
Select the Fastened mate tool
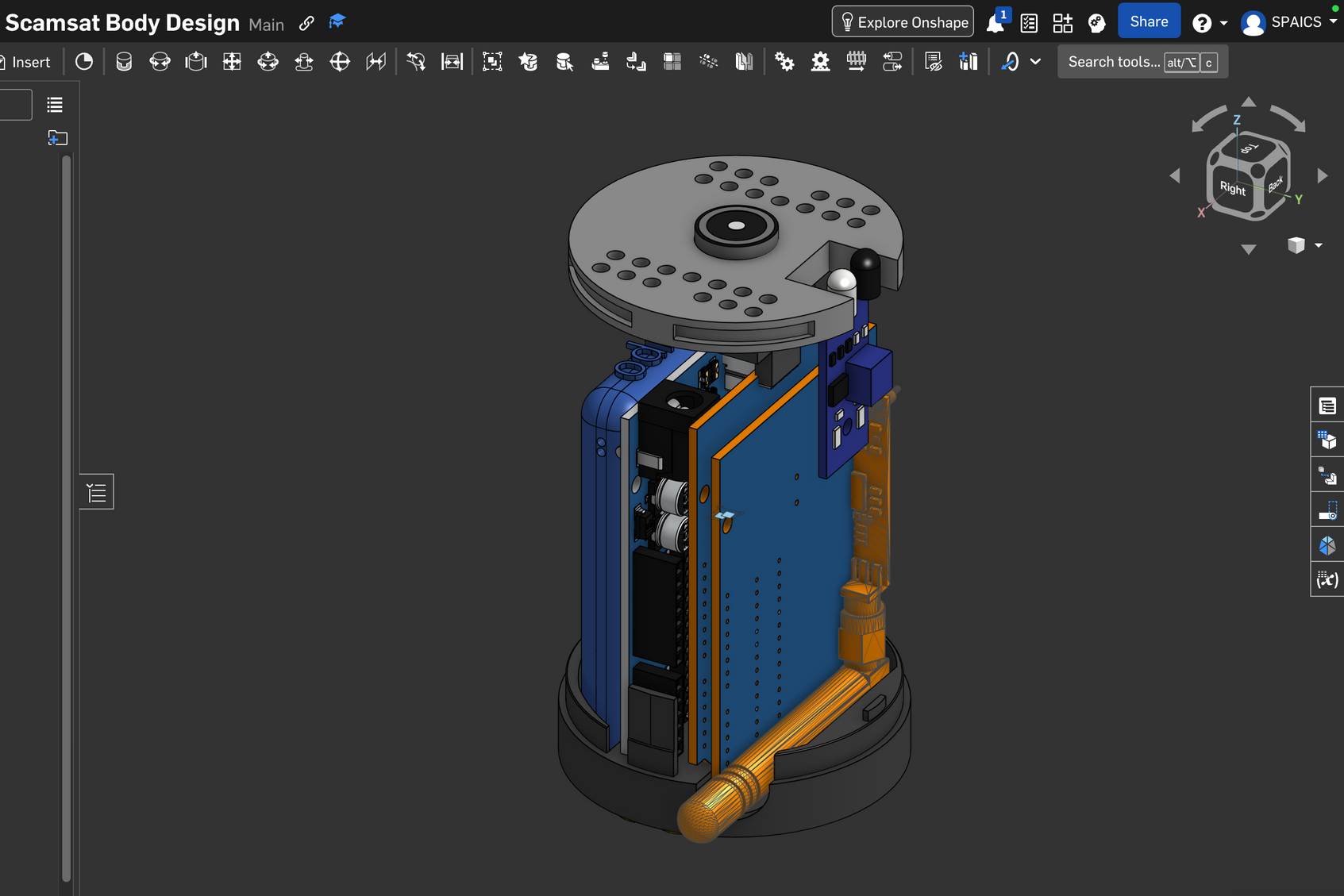coord(124,62)
